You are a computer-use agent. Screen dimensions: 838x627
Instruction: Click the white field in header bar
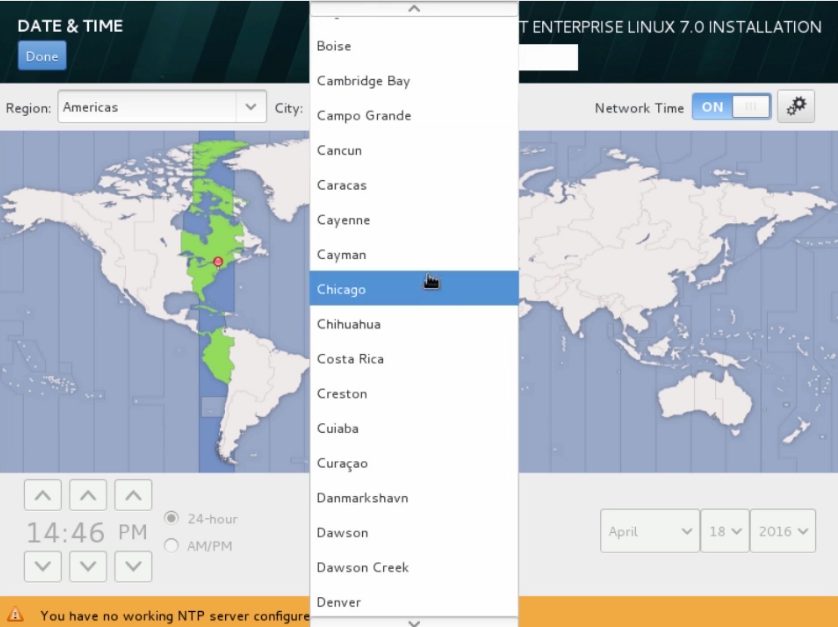(x=548, y=57)
